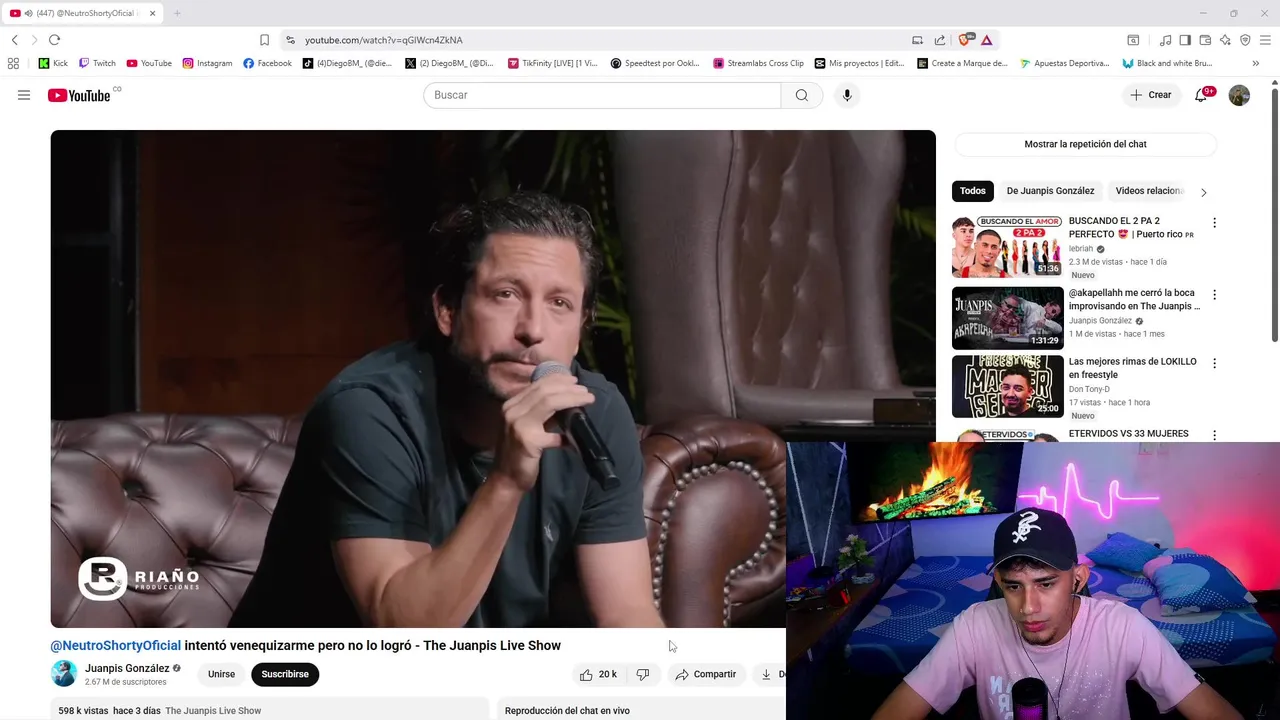Bookmark this page from the address bar
This screenshot has width=1280, height=720.
tap(264, 40)
